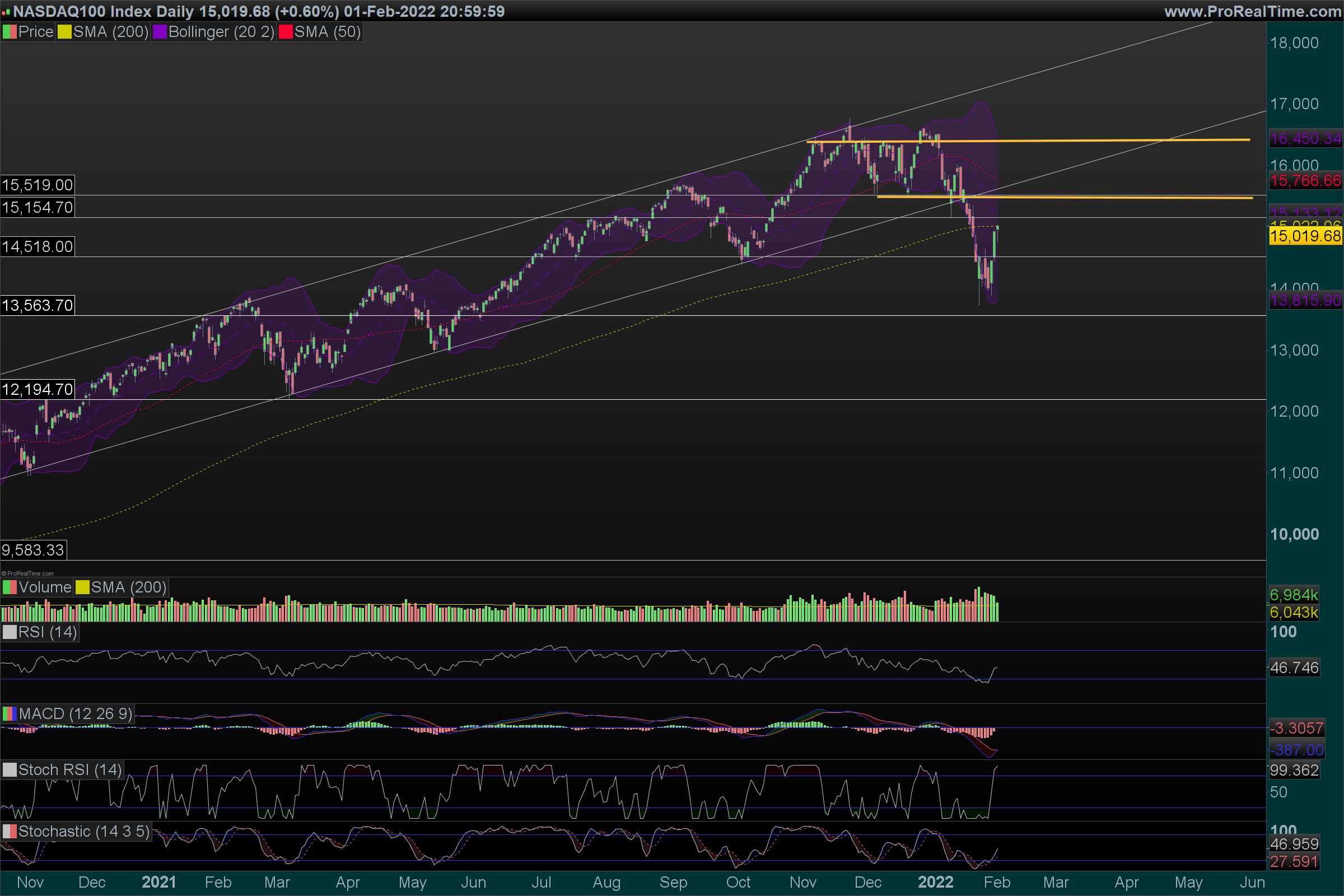Click the 16,450.34 upper Bollinger value tag
This screenshot has width=1344, height=896.
point(1305,138)
